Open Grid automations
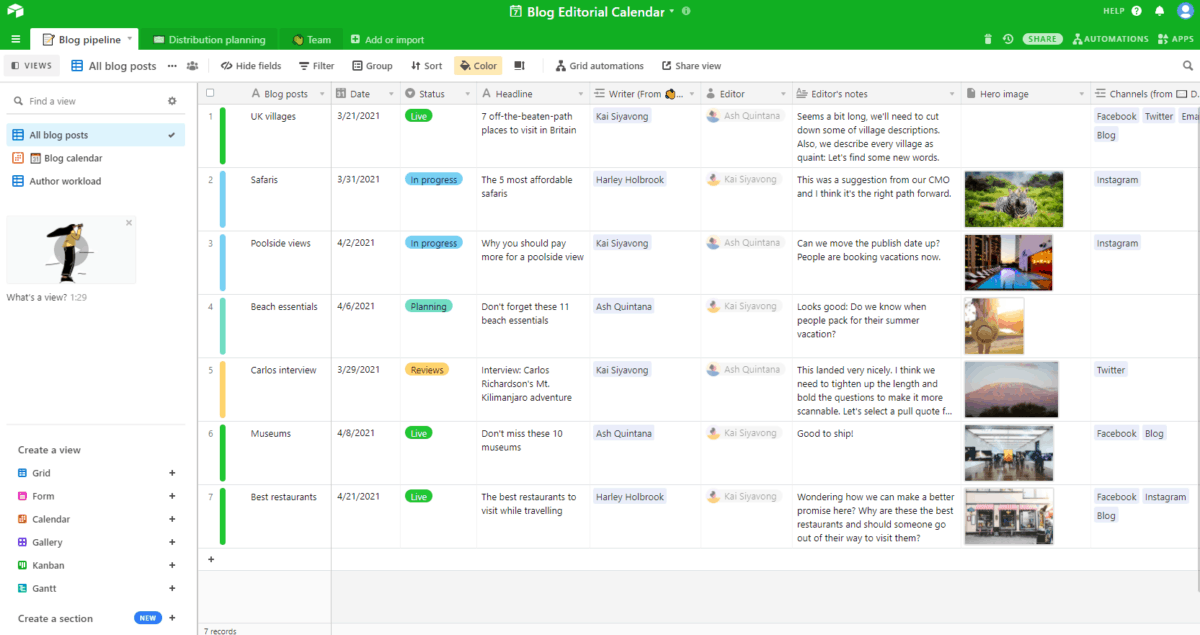Viewport: 1200px width, 635px height. coord(598,65)
